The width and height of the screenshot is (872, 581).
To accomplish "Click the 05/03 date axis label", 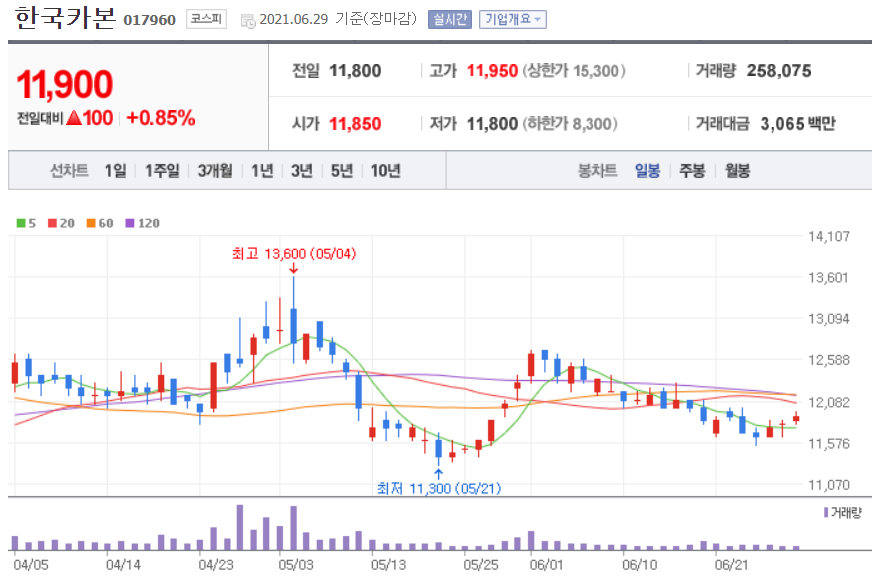I will pos(296,565).
